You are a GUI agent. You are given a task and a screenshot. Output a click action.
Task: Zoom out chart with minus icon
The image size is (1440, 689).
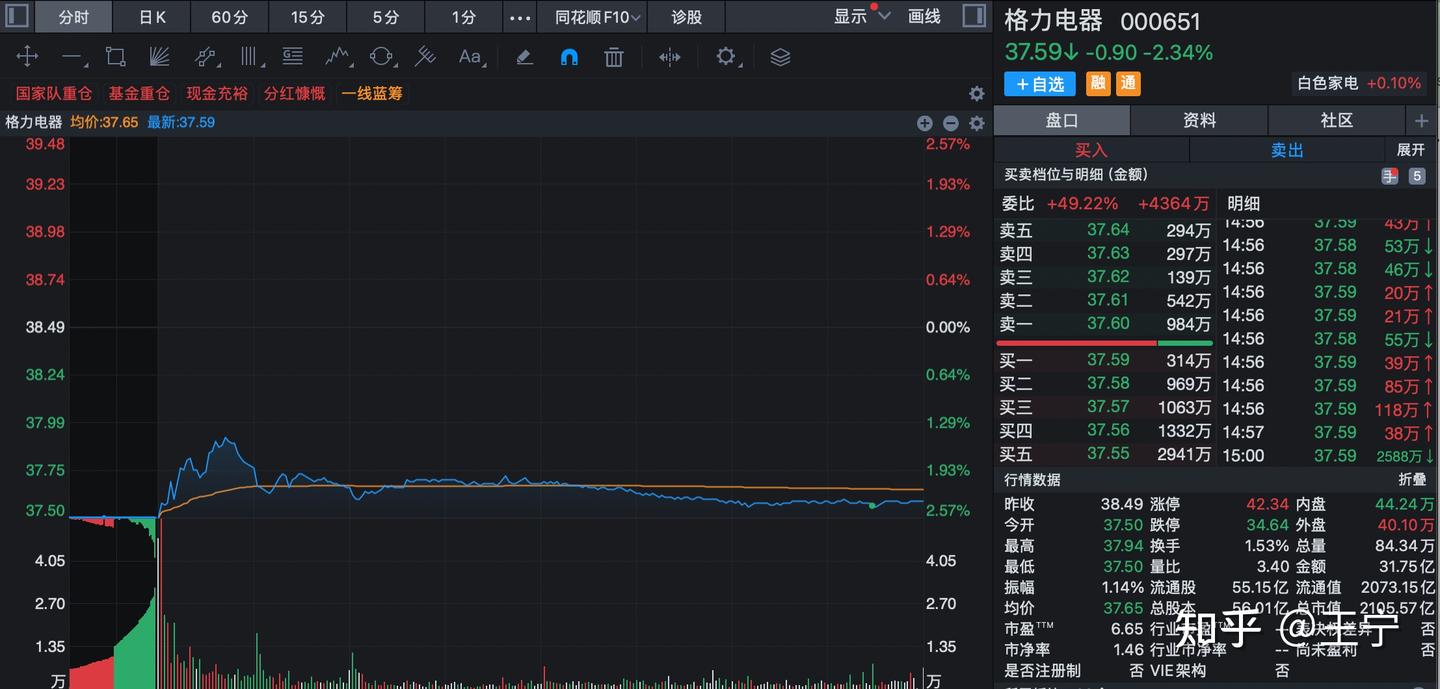951,123
